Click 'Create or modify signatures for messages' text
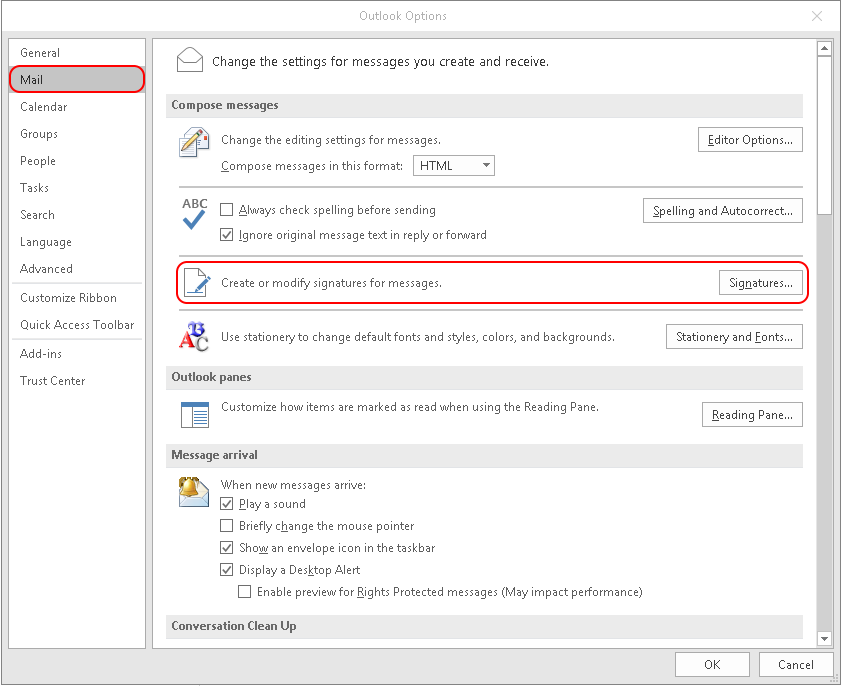842x686 pixels. point(331,283)
